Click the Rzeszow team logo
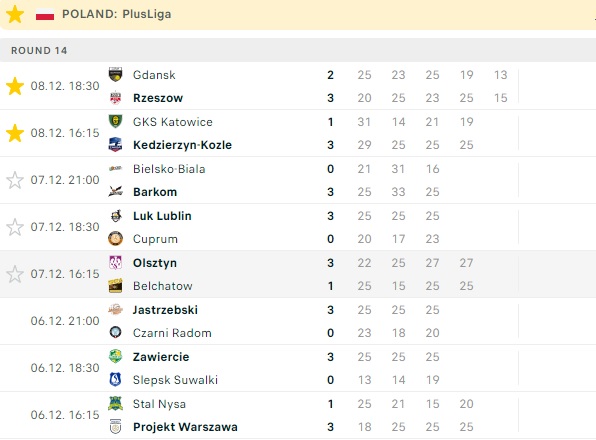The width and height of the screenshot is (596, 440). click(x=116, y=98)
